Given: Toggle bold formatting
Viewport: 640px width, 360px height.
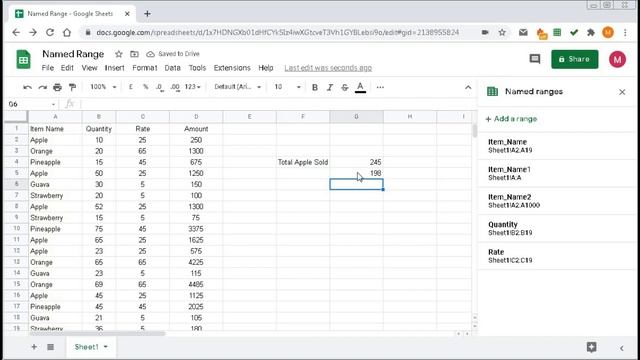Looking at the screenshot, I should (315, 87).
